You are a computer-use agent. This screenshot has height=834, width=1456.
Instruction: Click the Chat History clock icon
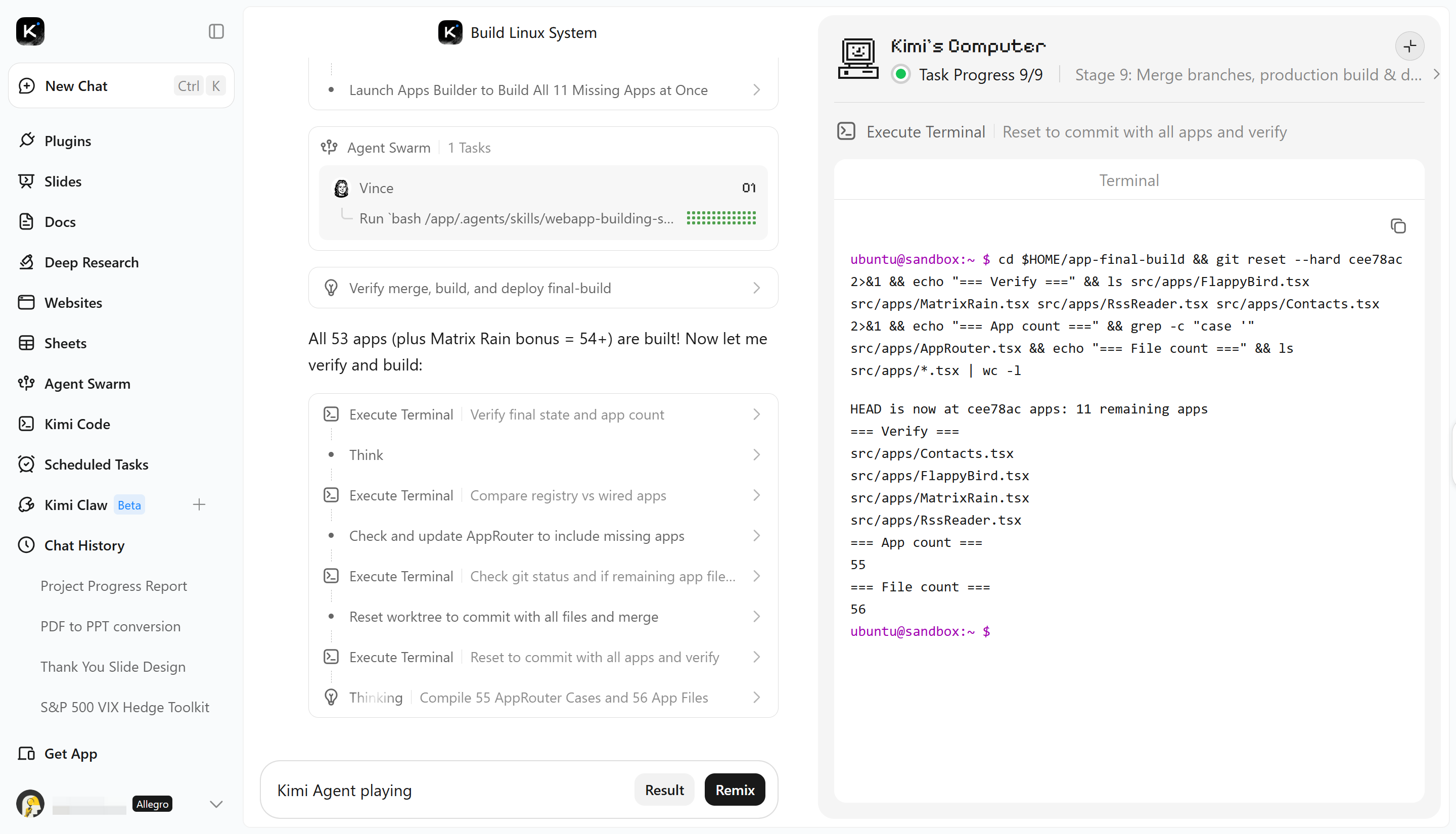[x=26, y=545]
